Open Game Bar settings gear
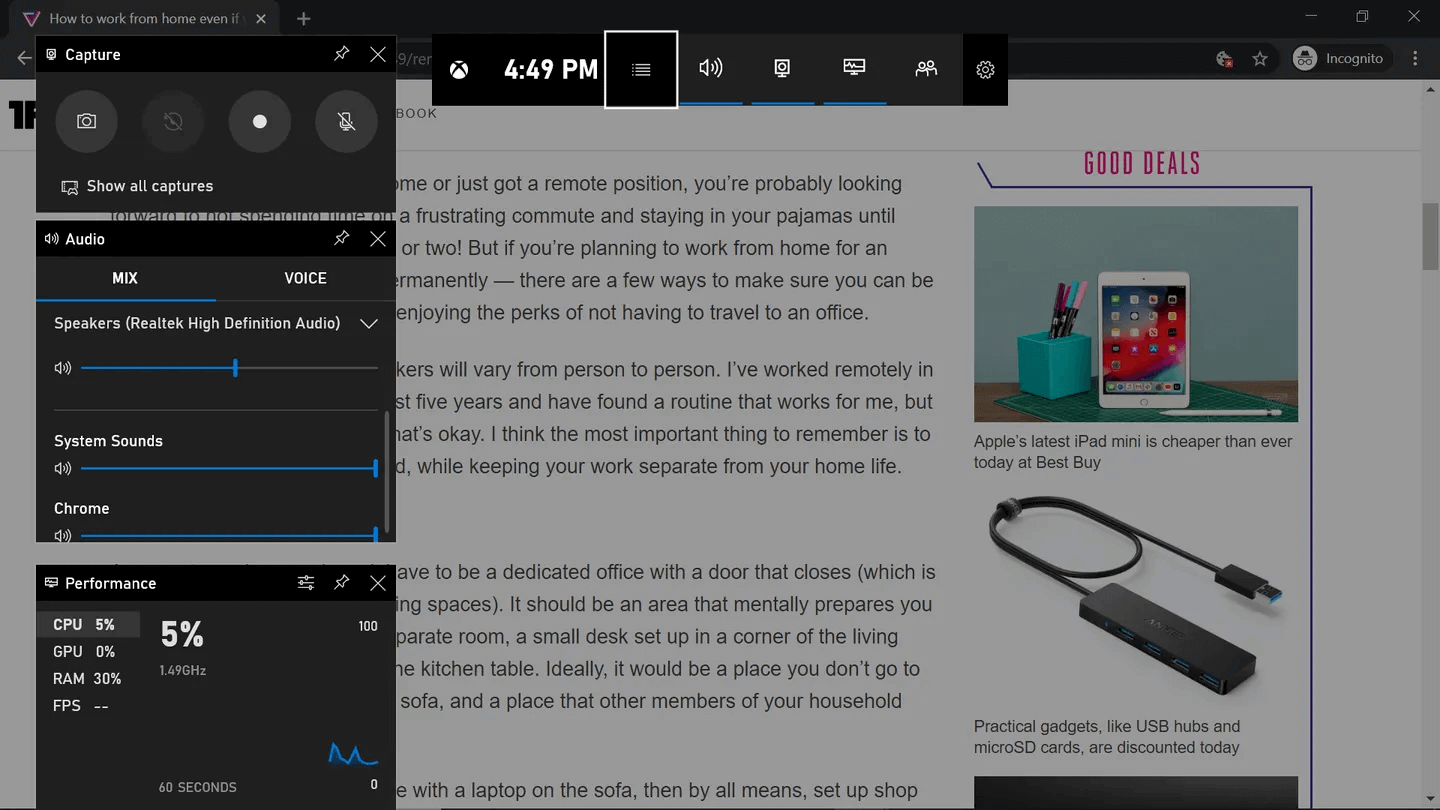The height and width of the screenshot is (810, 1440). pyautogui.click(x=985, y=69)
